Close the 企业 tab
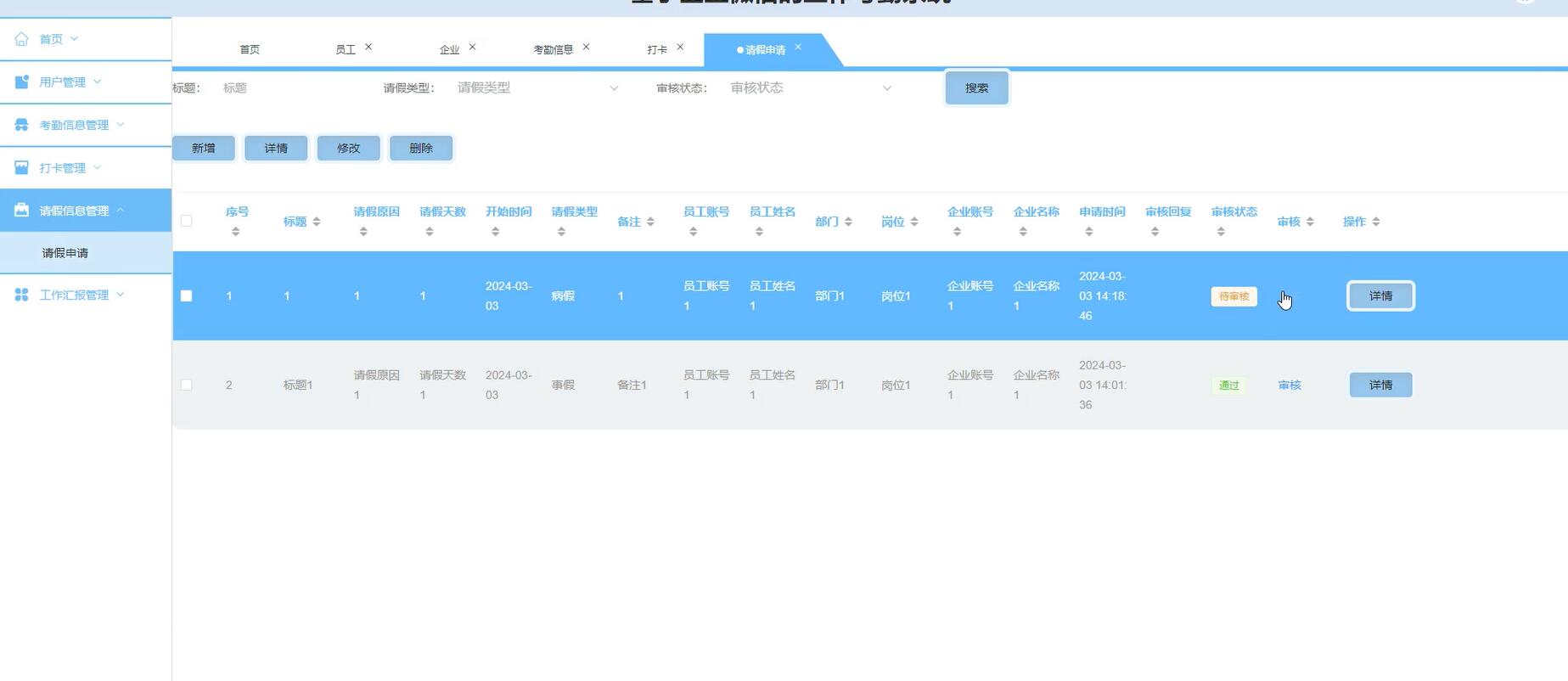The image size is (1568, 681). (472, 47)
